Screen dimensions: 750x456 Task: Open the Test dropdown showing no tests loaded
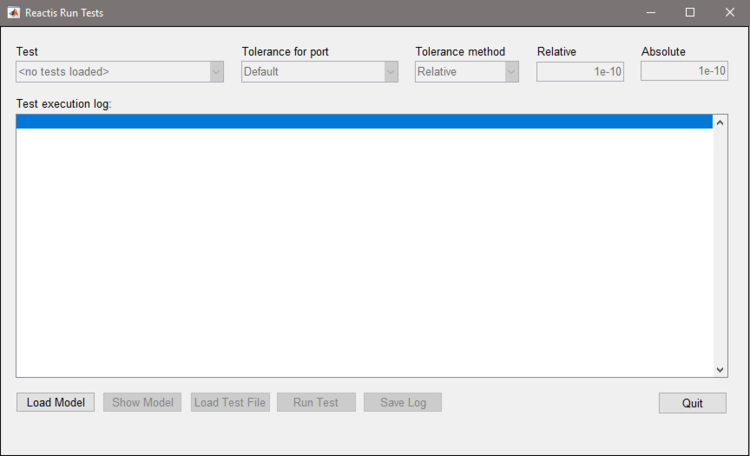coord(120,72)
